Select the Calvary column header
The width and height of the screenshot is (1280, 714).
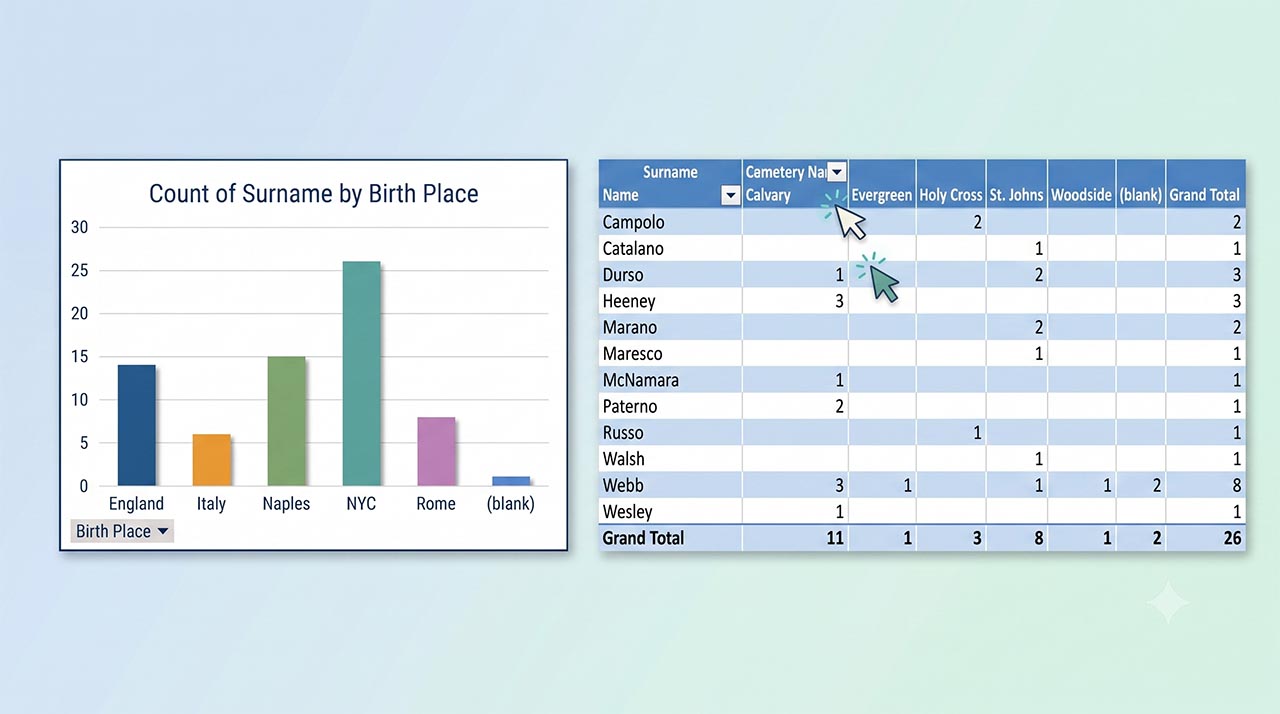(768, 195)
